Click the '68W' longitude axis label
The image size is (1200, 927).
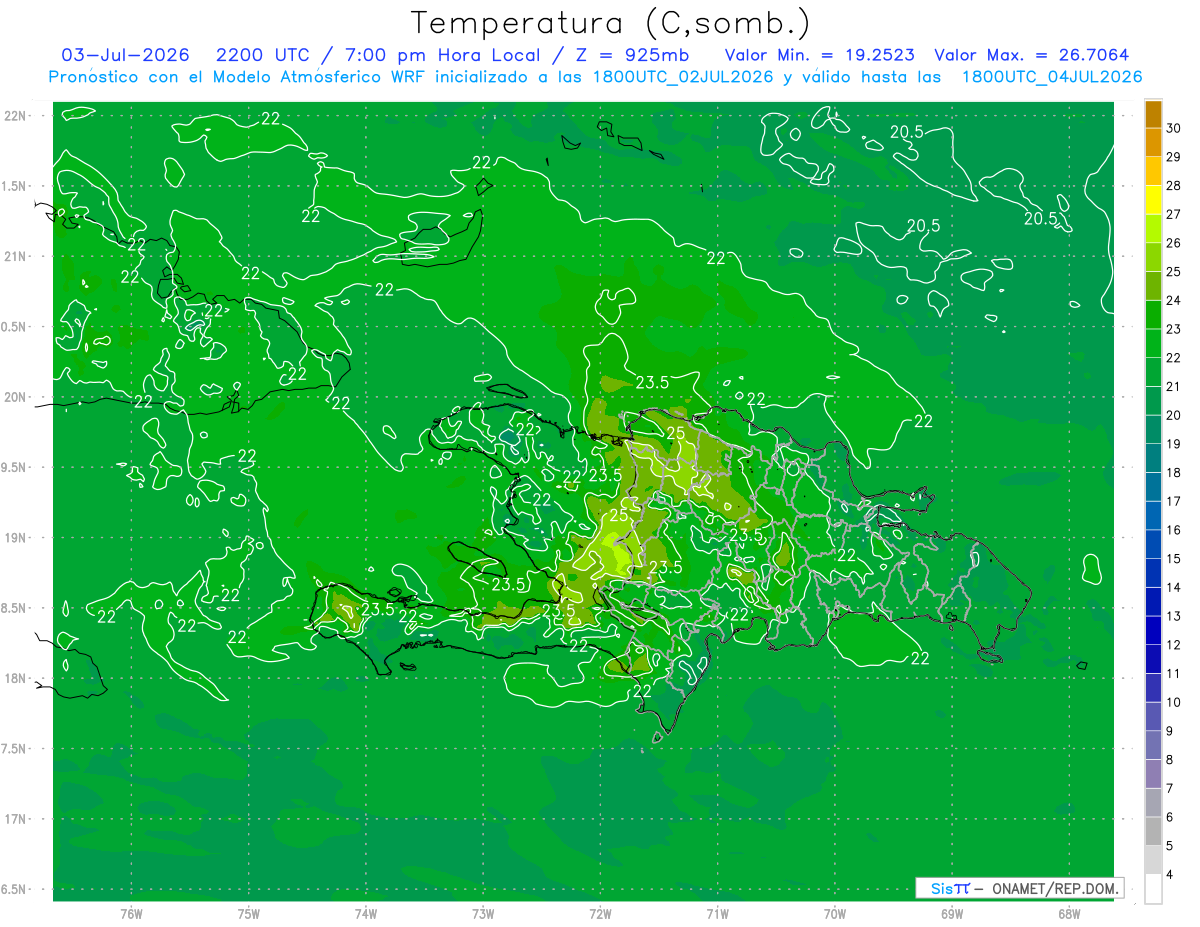pos(1068,913)
